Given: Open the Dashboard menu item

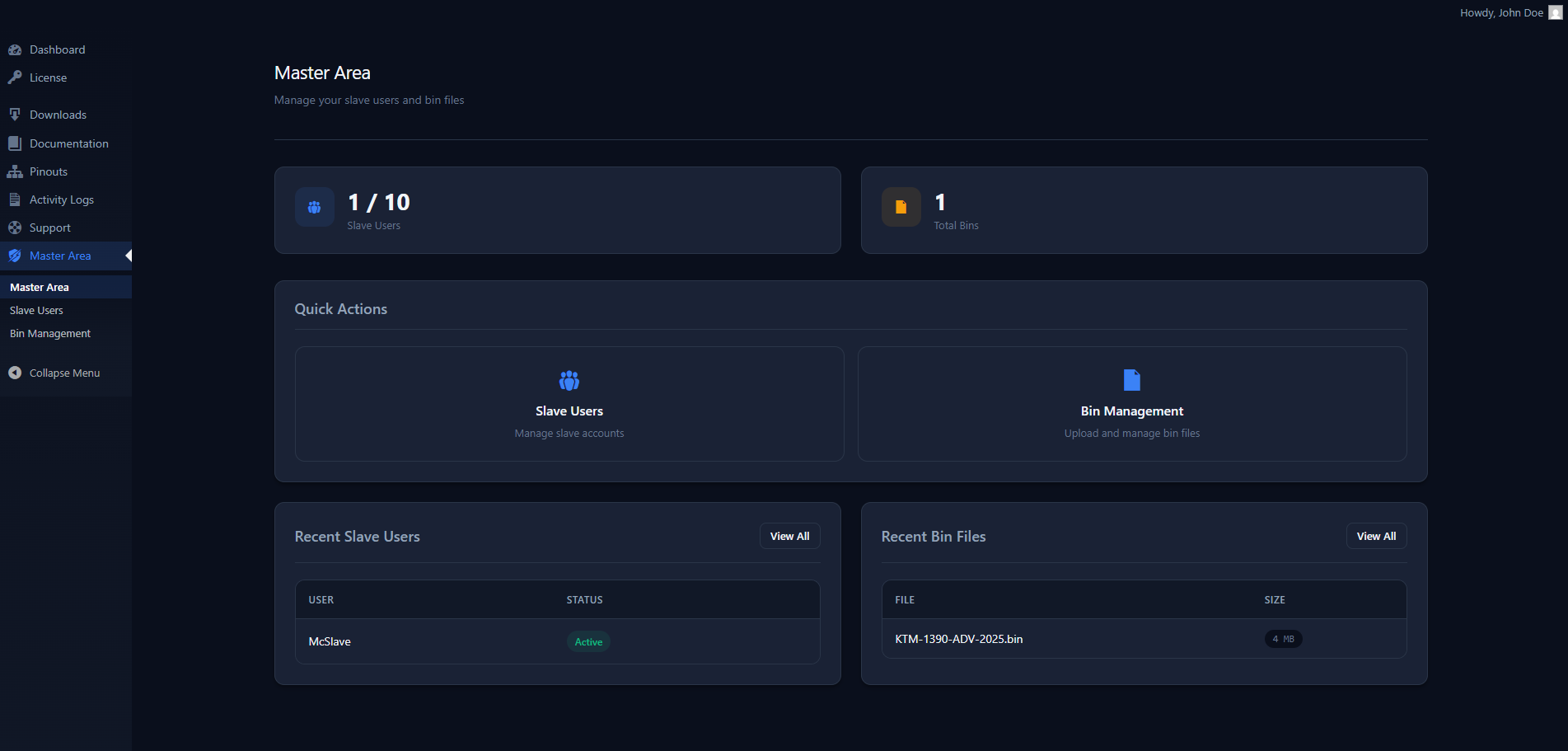Looking at the screenshot, I should pyautogui.click(x=66, y=49).
